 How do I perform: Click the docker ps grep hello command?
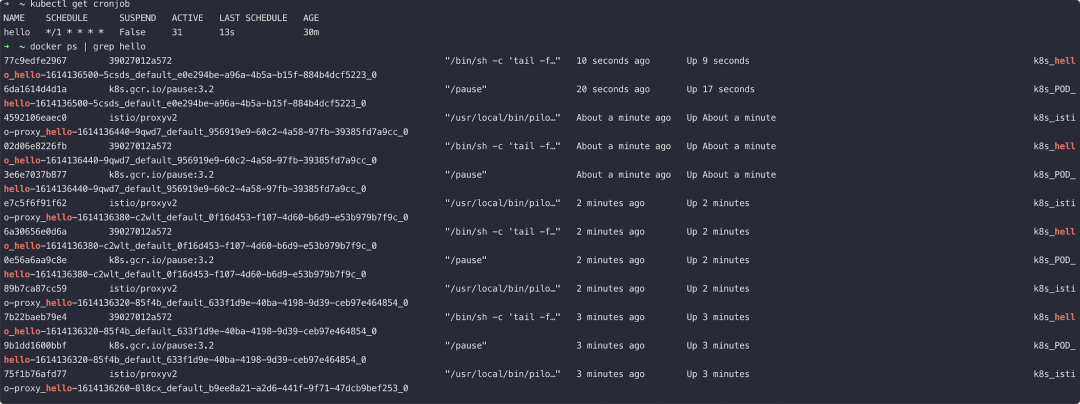pyautogui.click(x=87, y=47)
